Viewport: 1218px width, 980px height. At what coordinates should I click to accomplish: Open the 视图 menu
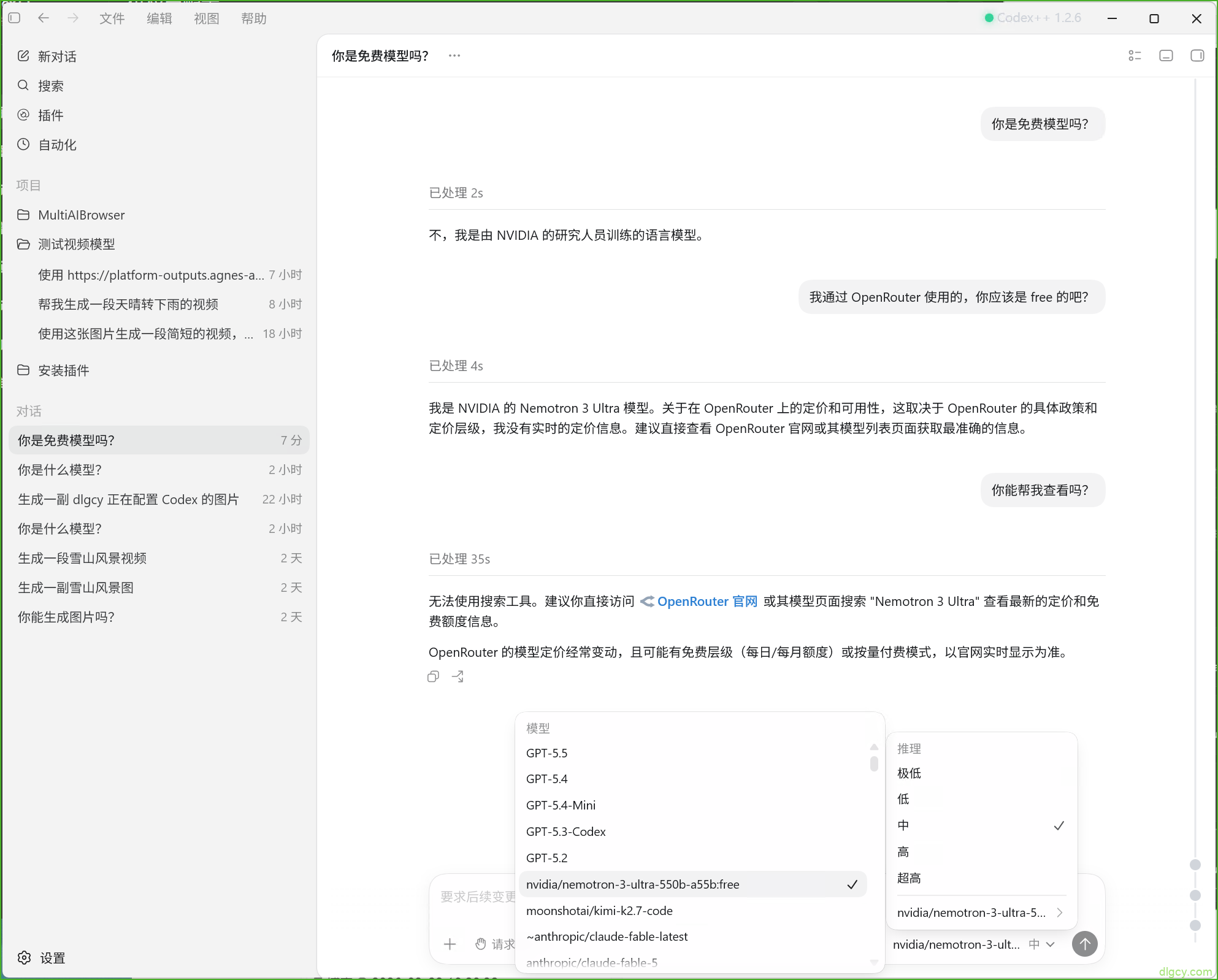(207, 18)
